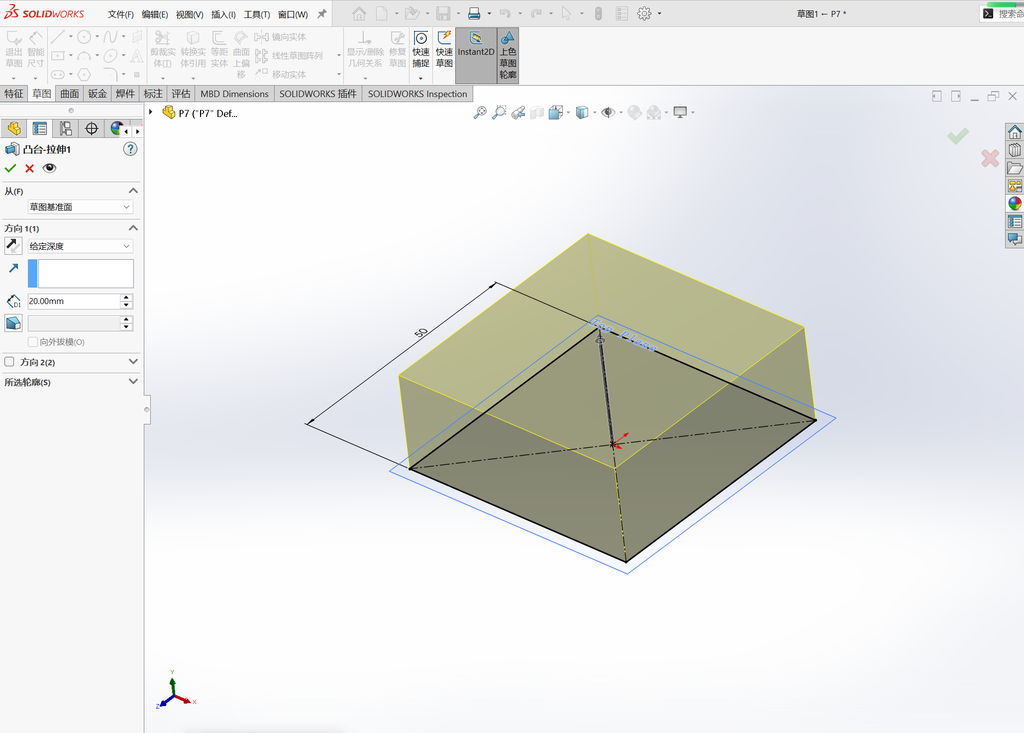Toggle the detailed preview eye icon
The width and height of the screenshot is (1024, 733).
[x=49, y=169]
